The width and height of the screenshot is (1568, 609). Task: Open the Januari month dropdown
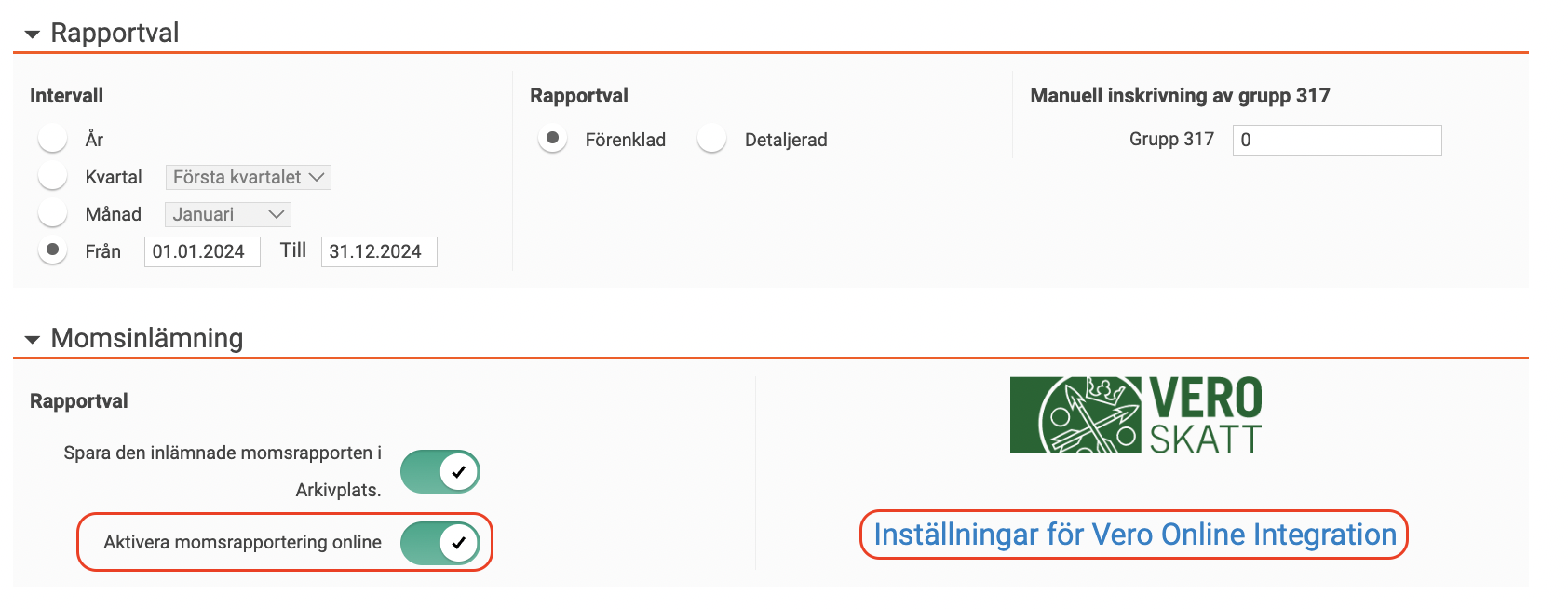coord(227,214)
